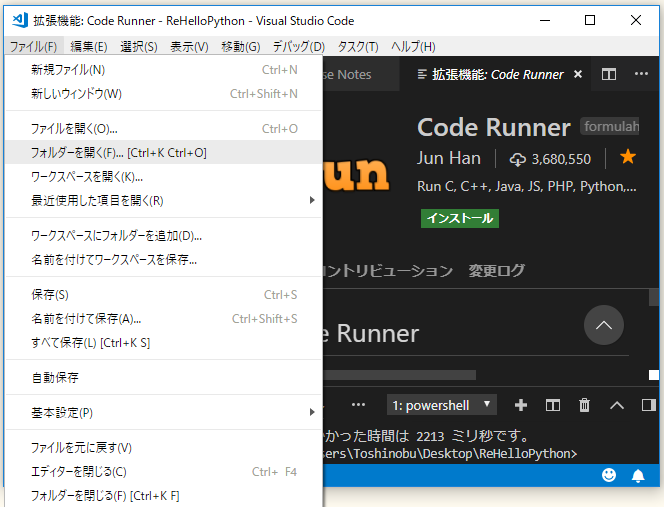Viewport: 664px width, 507px height.
Task: Choose ワークスペースを開く(K)...
Action: click(163, 177)
